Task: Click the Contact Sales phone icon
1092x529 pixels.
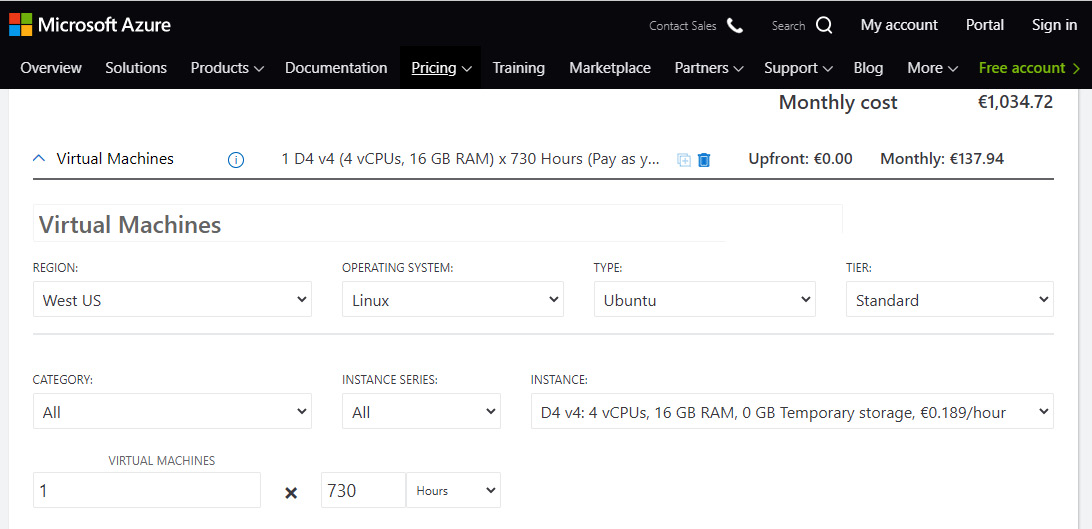Action: [735, 26]
